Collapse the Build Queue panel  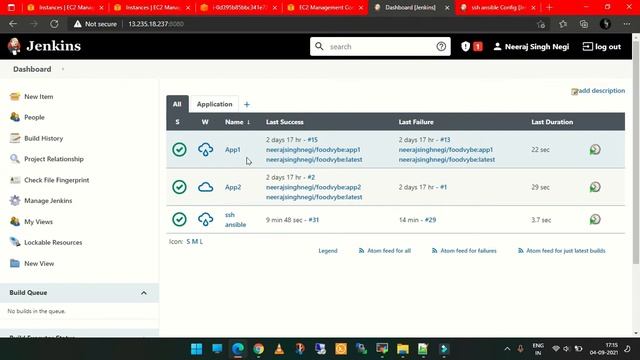click(144, 293)
